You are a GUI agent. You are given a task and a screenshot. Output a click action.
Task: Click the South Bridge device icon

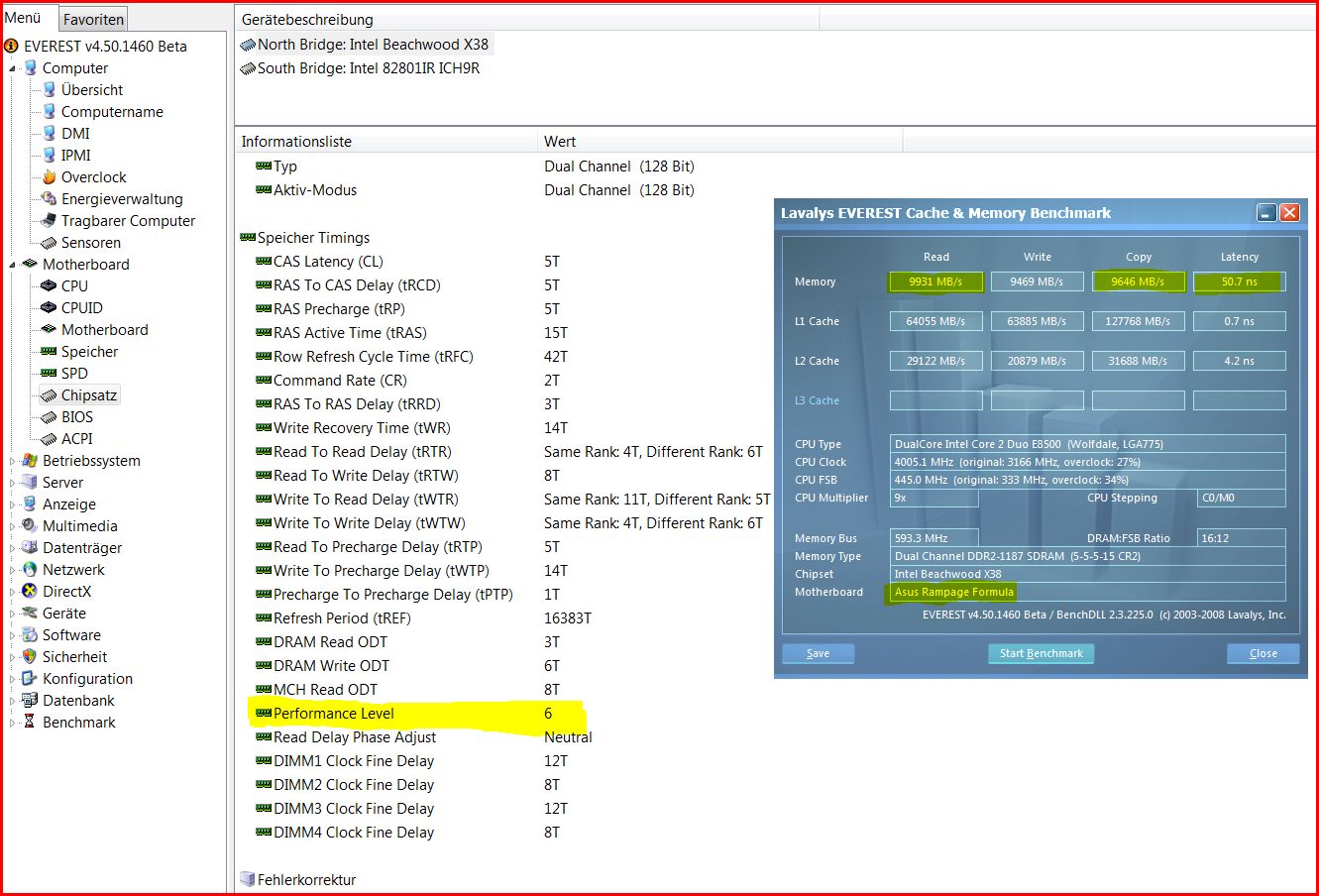click(248, 68)
